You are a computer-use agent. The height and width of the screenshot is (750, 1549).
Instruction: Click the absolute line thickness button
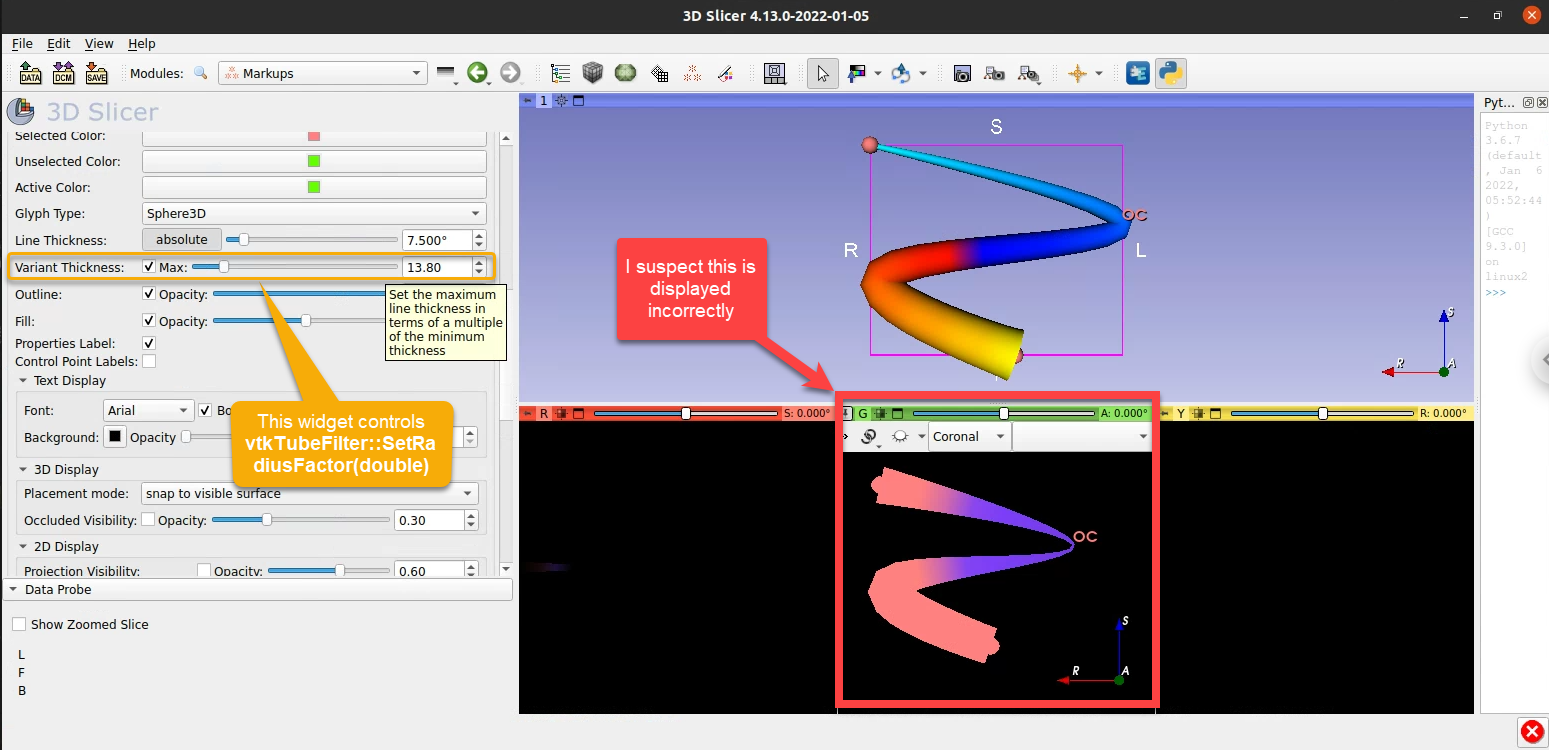(182, 240)
